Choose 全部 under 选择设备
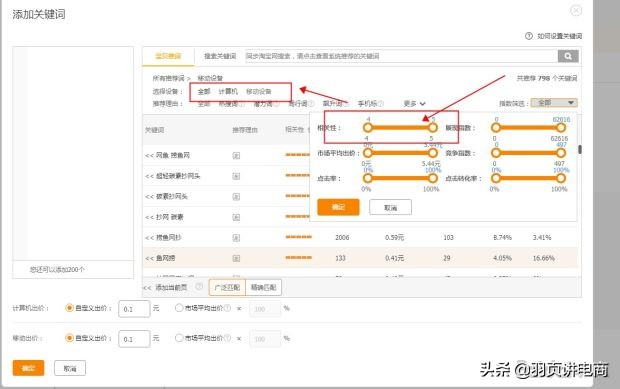The height and width of the screenshot is (389, 620). point(204,92)
